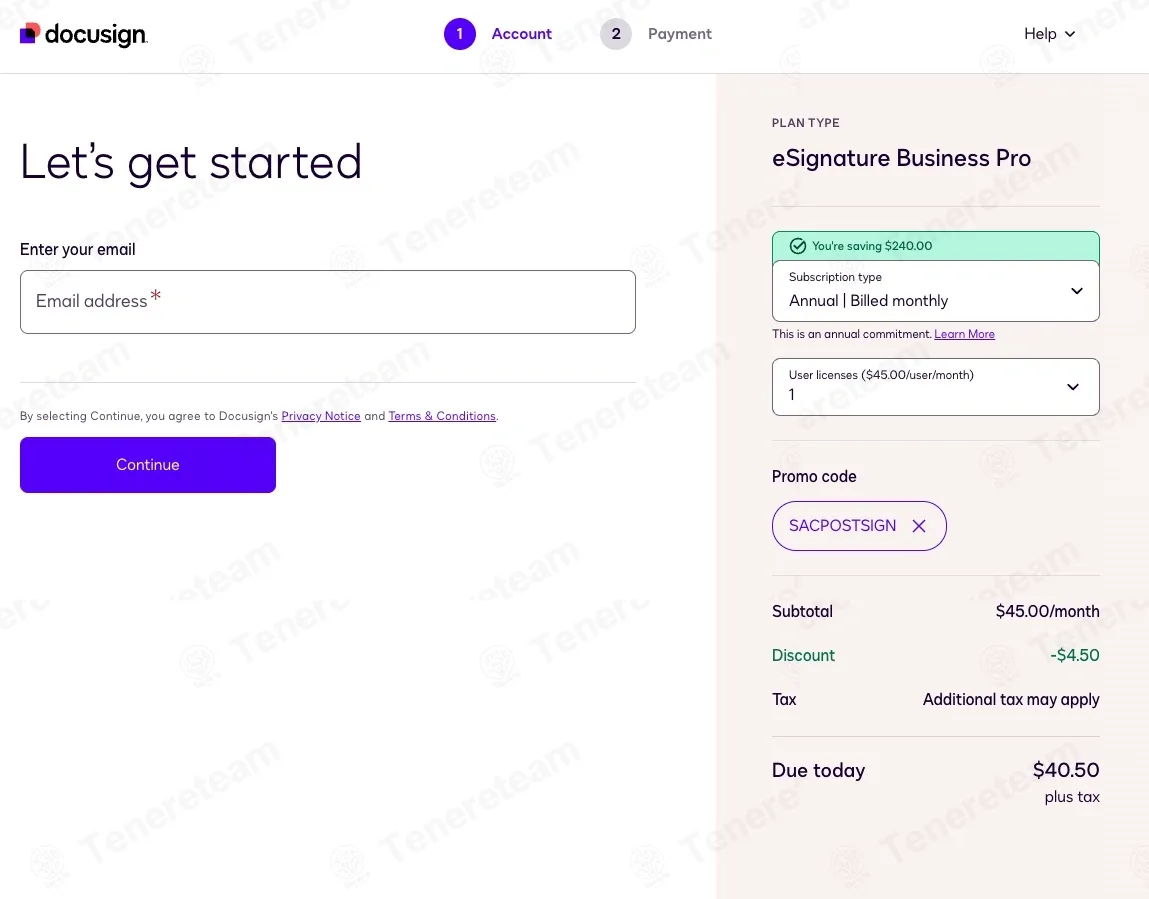Open the Learn More link

point(964,334)
